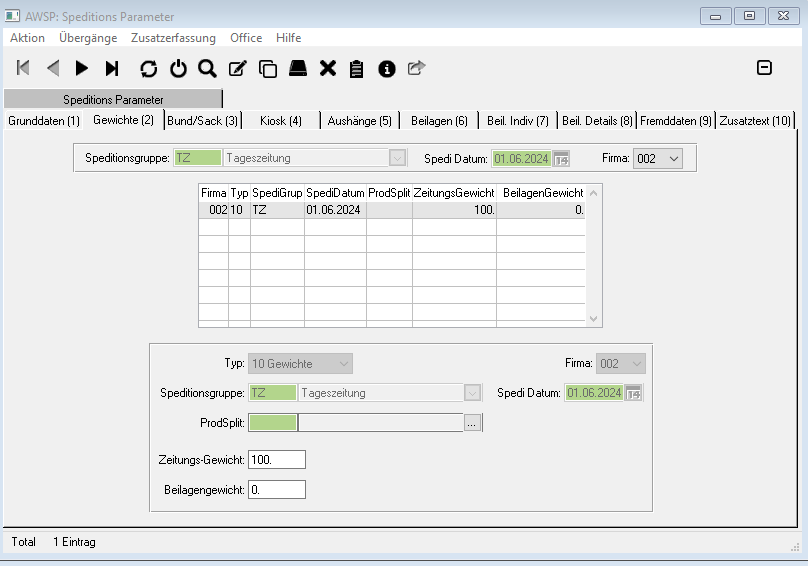Viewport: 808px width, 566px height.
Task: Open the Zusatzerfassung menu
Action: (173, 38)
